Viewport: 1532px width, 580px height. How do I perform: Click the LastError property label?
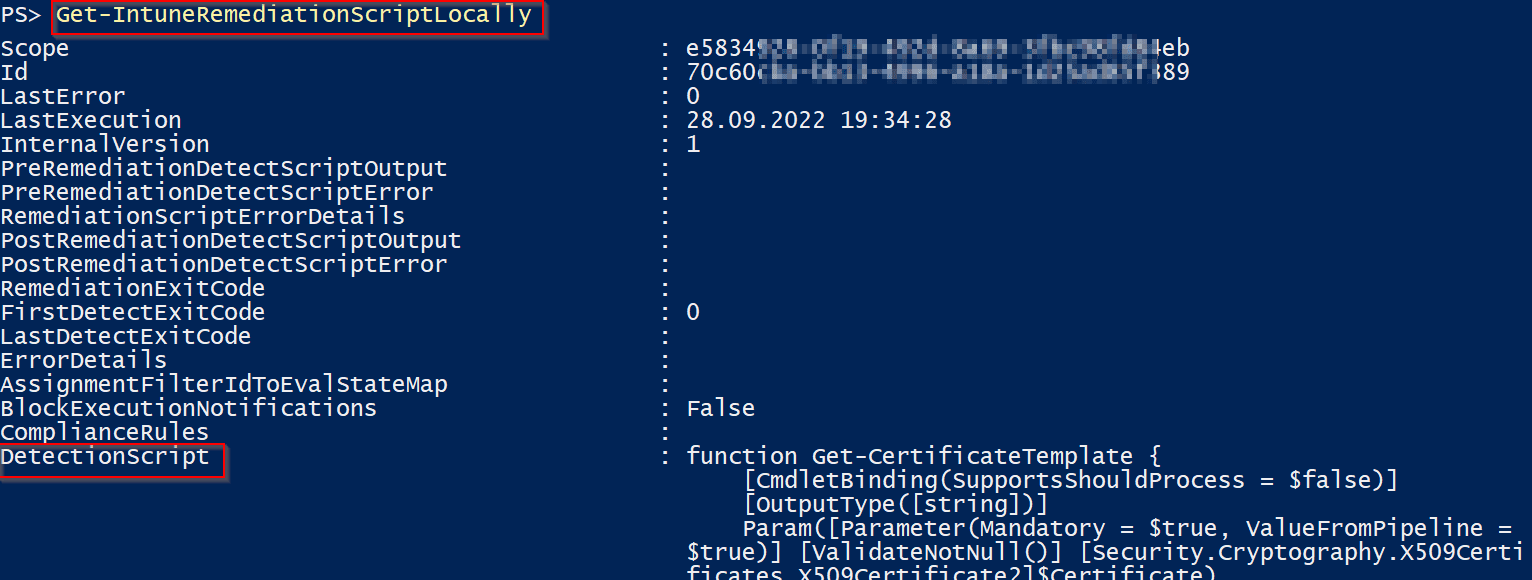tap(63, 96)
